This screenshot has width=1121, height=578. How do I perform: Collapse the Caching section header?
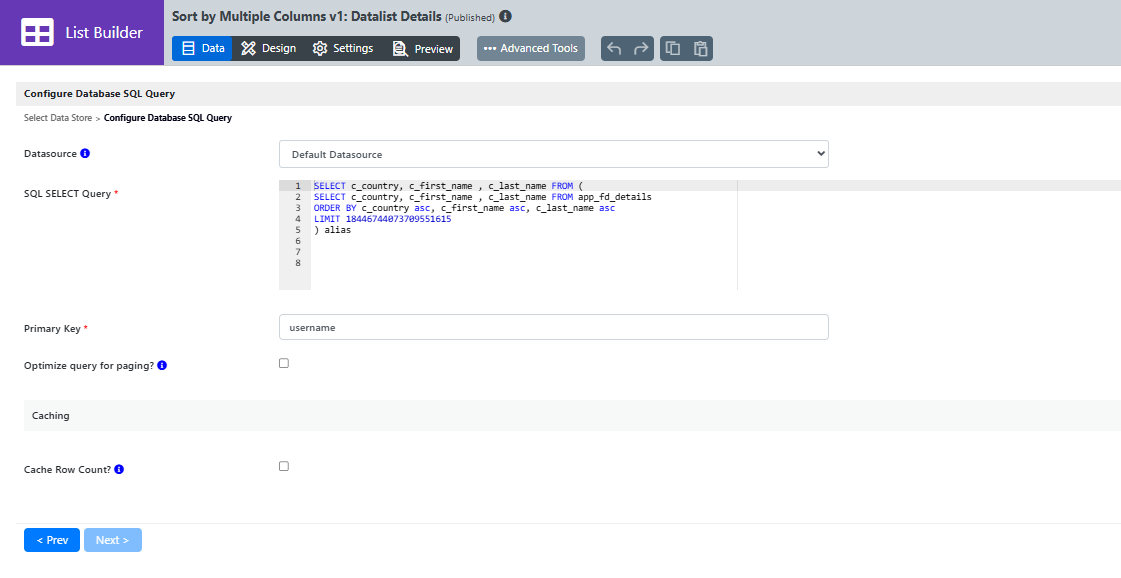point(572,415)
